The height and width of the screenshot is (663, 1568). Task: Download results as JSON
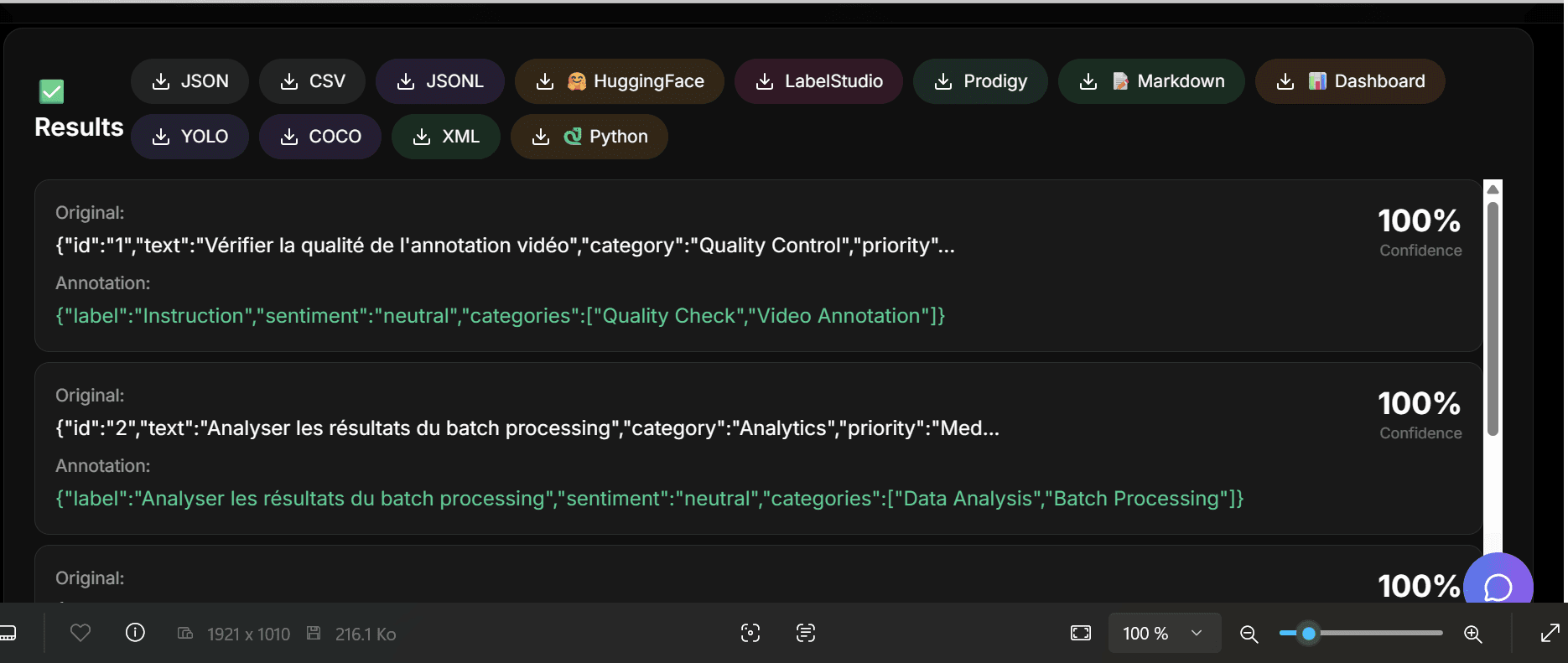coord(190,81)
